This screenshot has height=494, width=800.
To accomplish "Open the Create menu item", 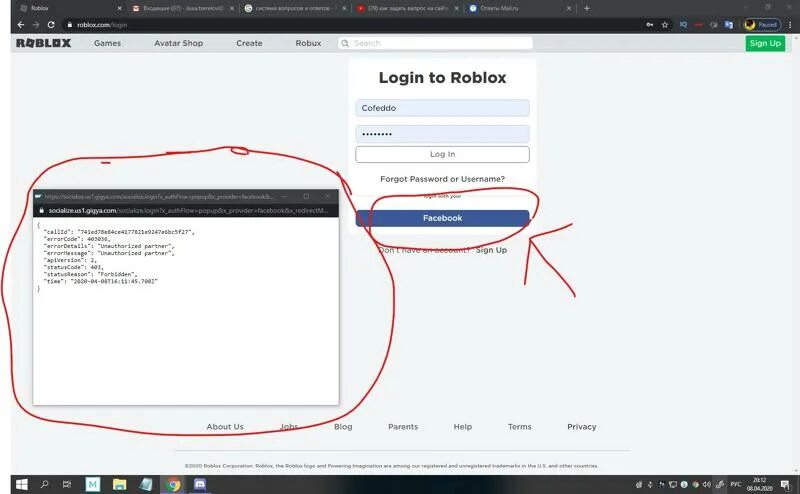I will 249,43.
